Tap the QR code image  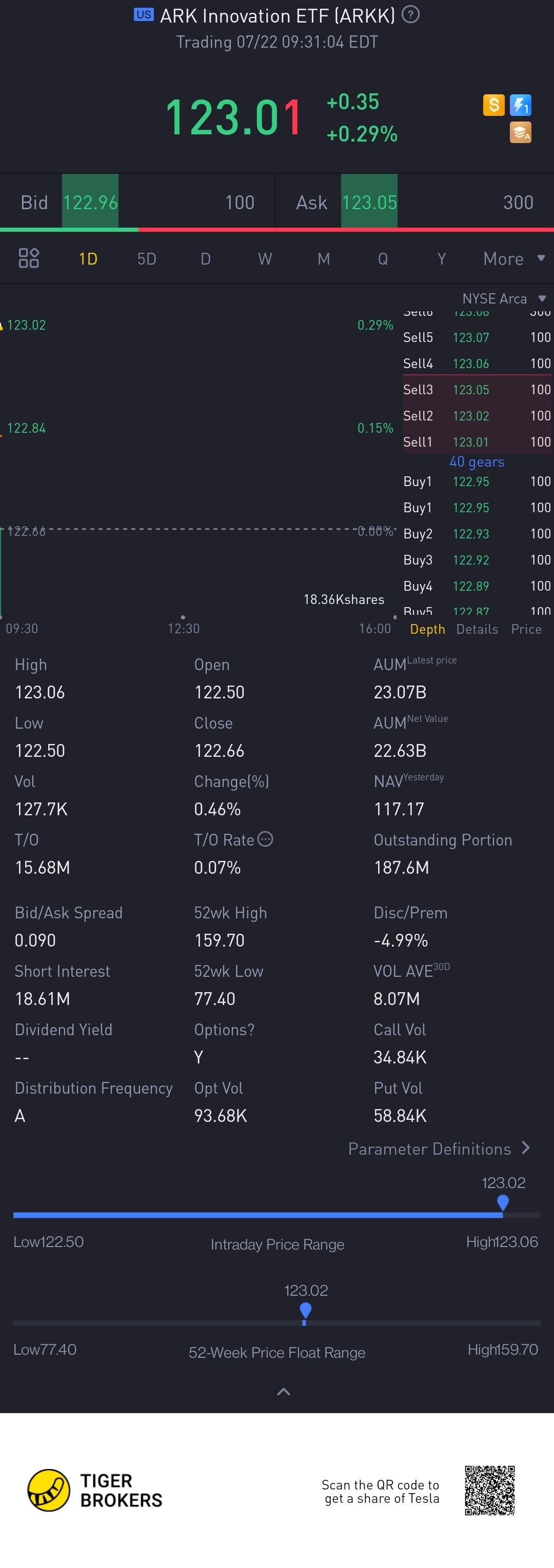pos(490,1490)
